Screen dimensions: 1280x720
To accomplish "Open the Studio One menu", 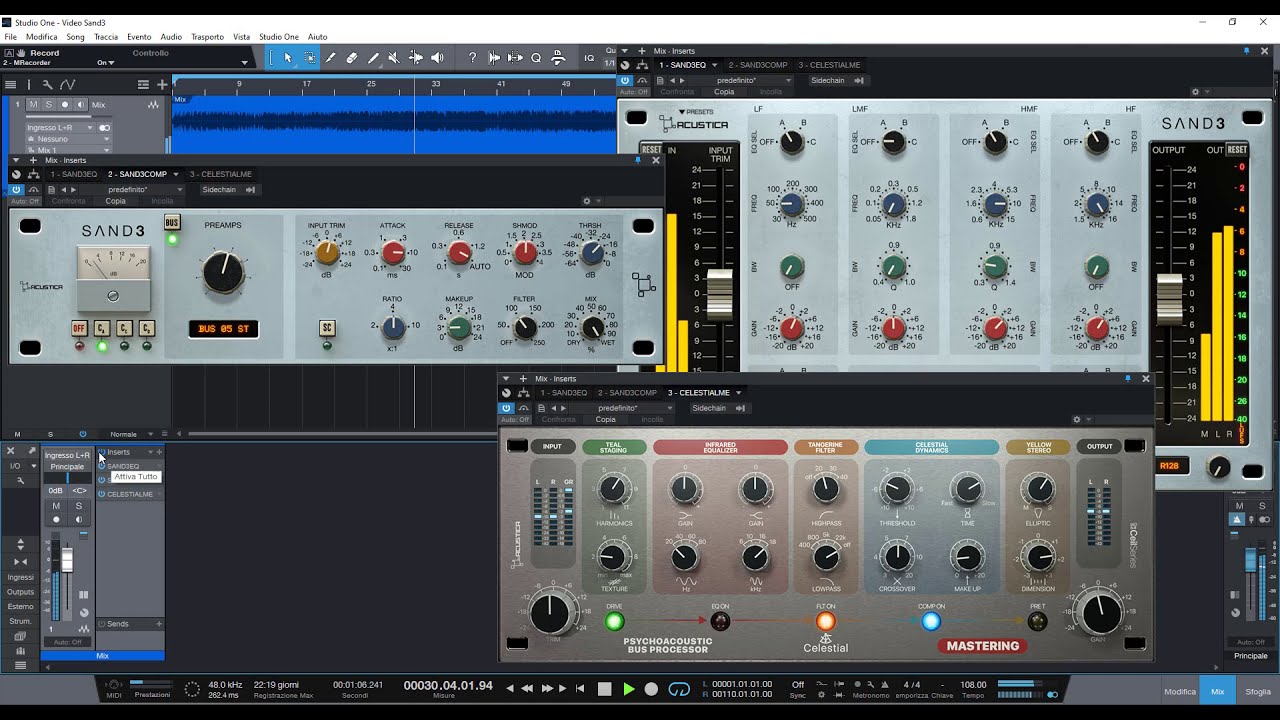I will coord(279,37).
